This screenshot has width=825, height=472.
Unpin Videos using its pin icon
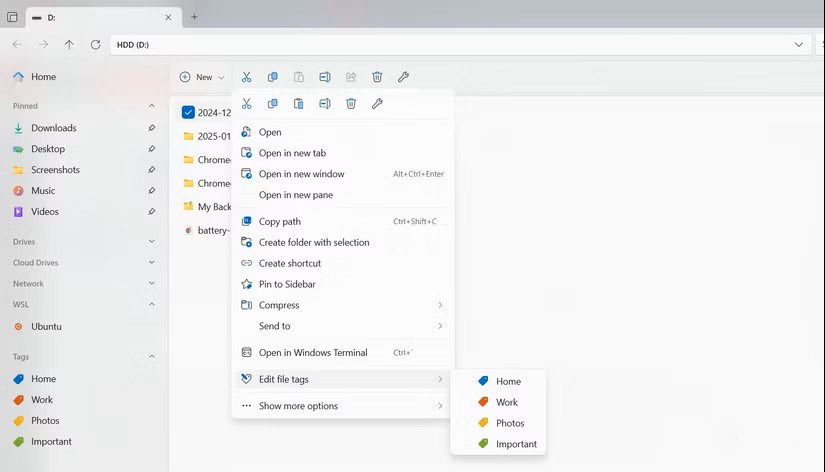(152, 212)
